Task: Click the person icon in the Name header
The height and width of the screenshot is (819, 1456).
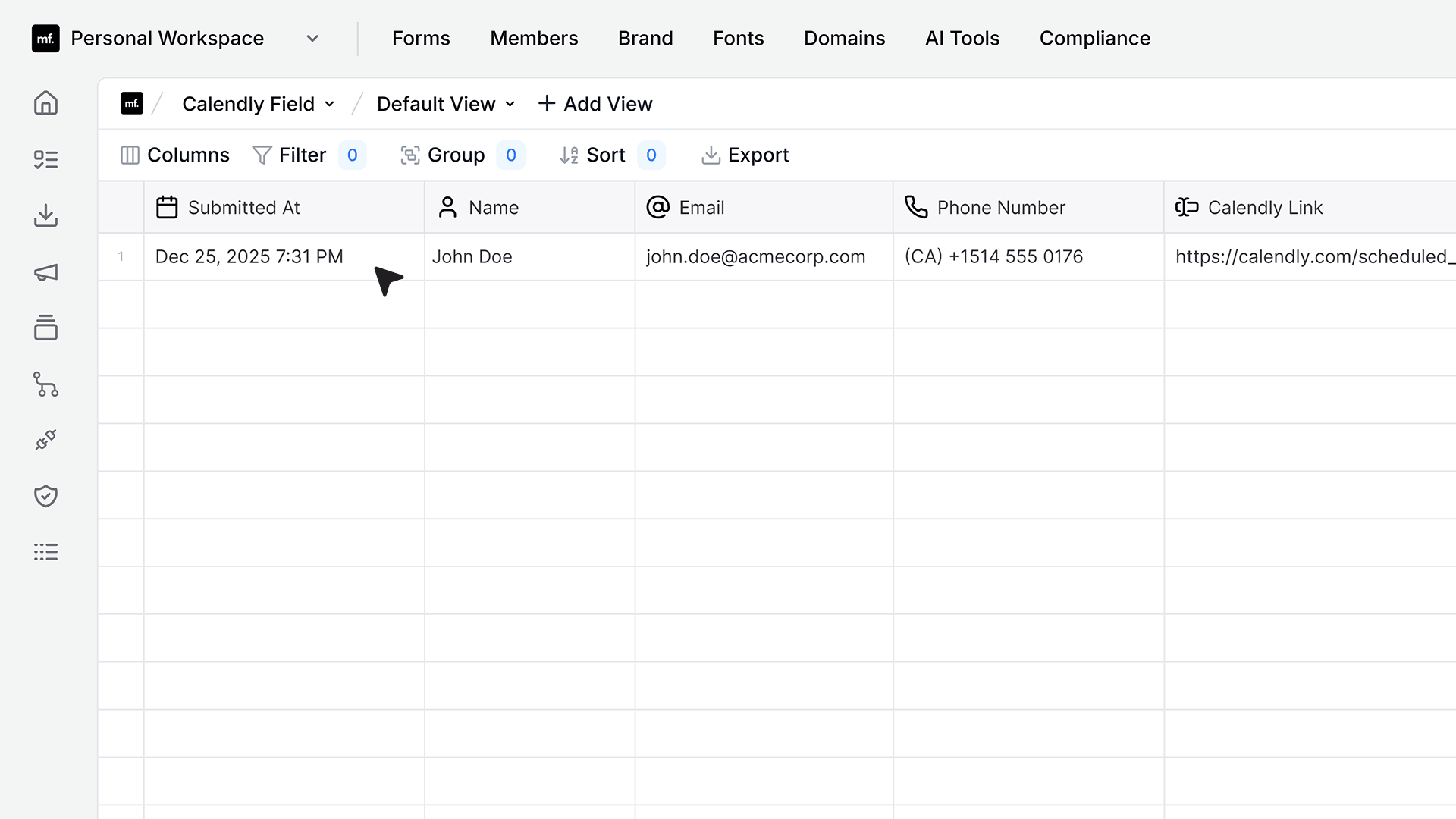Action: pyautogui.click(x=447, y=207)
